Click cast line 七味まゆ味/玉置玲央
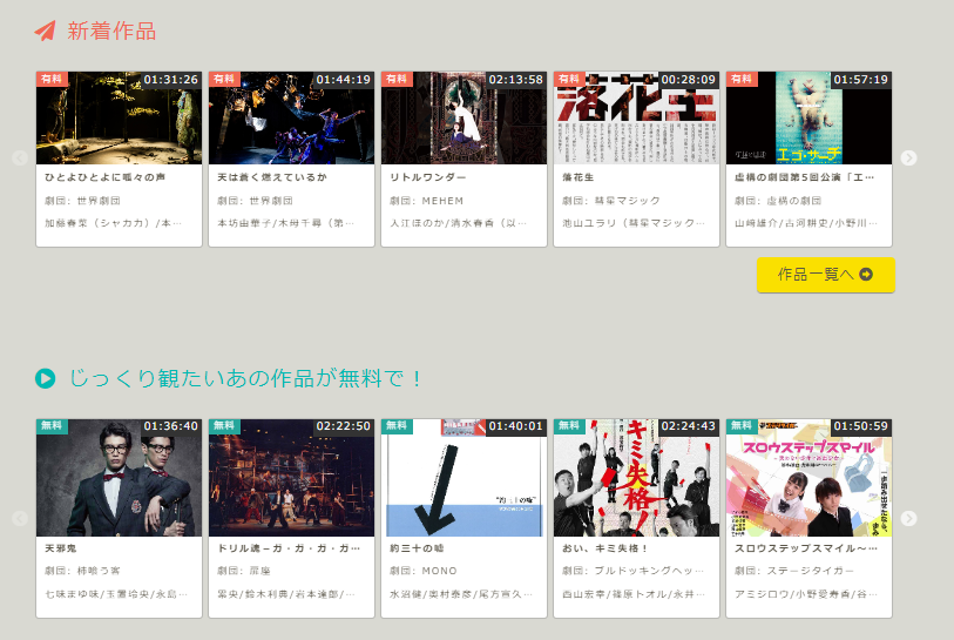 116,594
